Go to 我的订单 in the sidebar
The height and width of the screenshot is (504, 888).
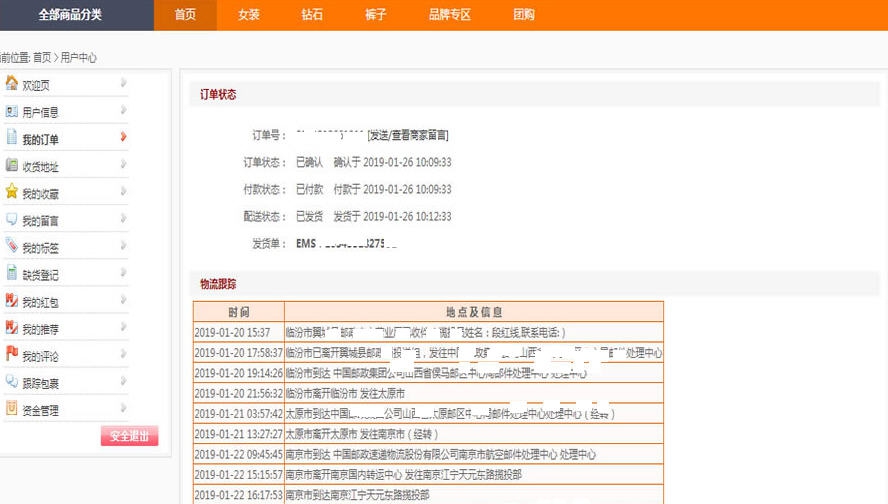click(x=40, y=139)
